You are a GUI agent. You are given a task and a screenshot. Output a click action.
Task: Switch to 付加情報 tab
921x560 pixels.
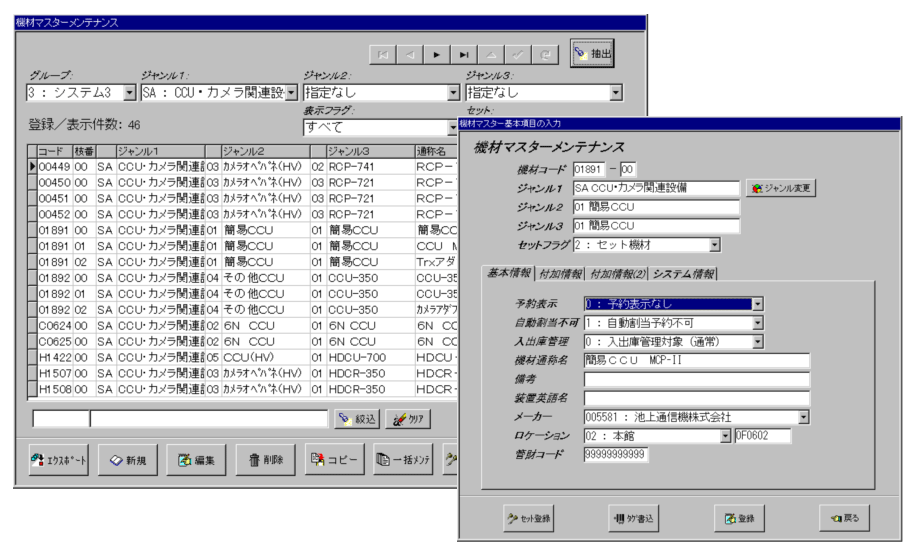(560, 274)
